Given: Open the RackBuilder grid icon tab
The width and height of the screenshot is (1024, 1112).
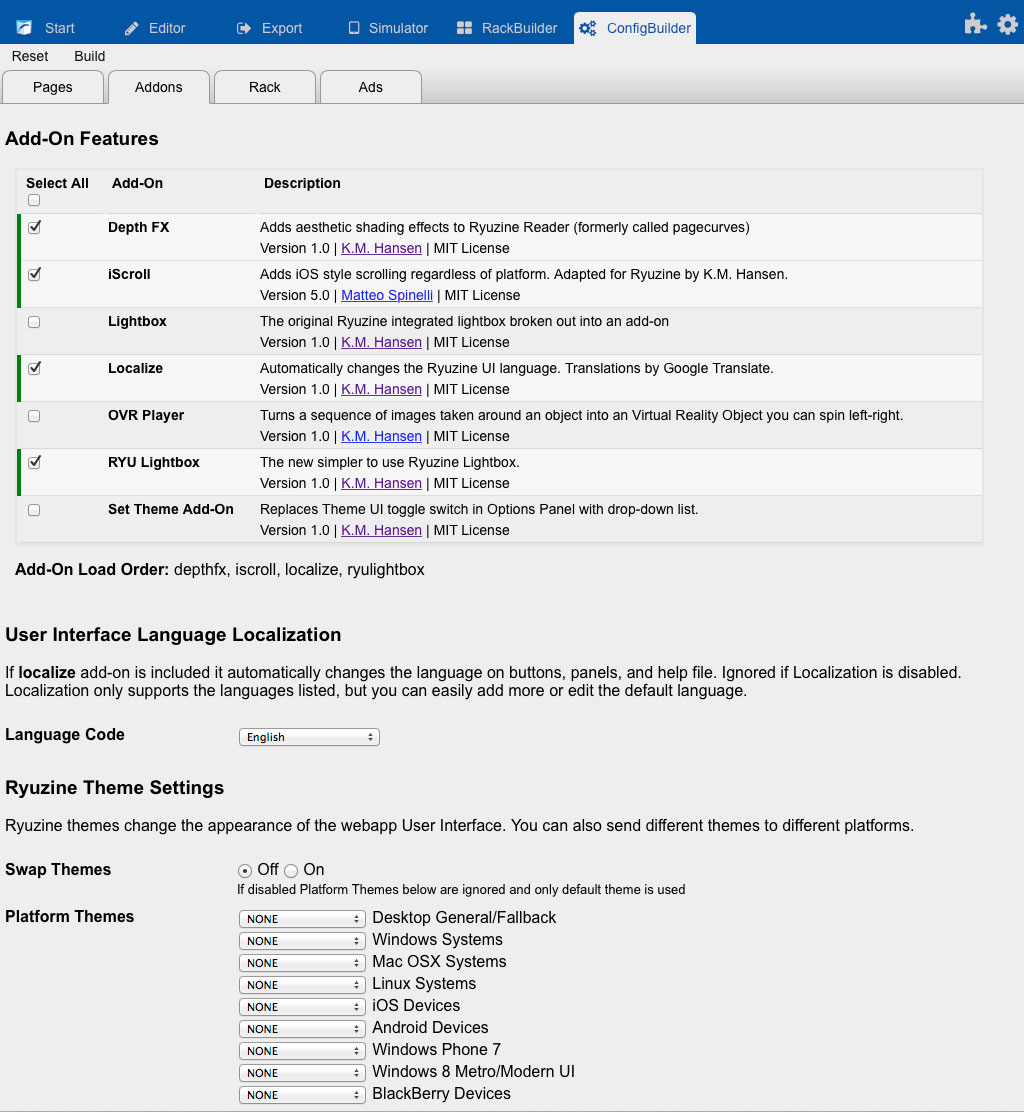Looking at the screenshot, I should point(464,28).
